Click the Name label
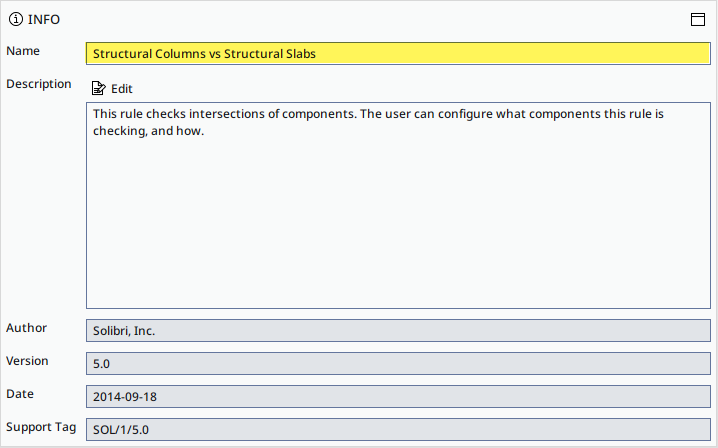Image resolution: width=718 pixels, height=448 pixels. pos(23,51)
